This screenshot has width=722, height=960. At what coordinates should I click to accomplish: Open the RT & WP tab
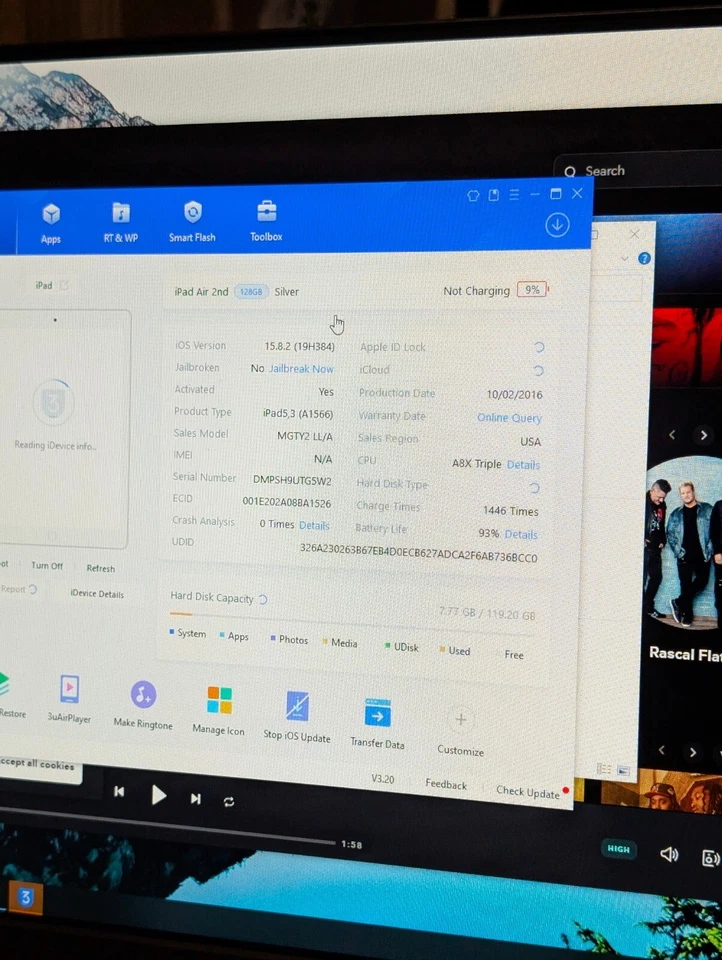(x=121, y=223)
